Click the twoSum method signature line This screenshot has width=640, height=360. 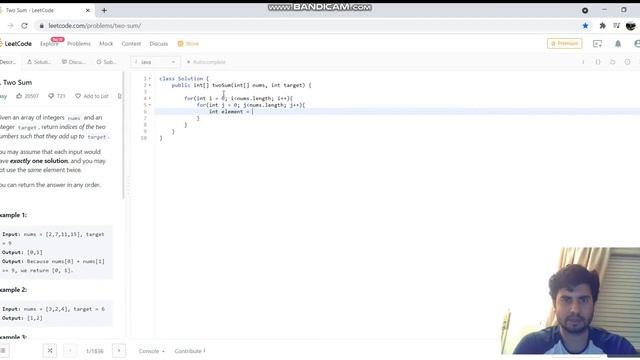[x=241, y=85]
